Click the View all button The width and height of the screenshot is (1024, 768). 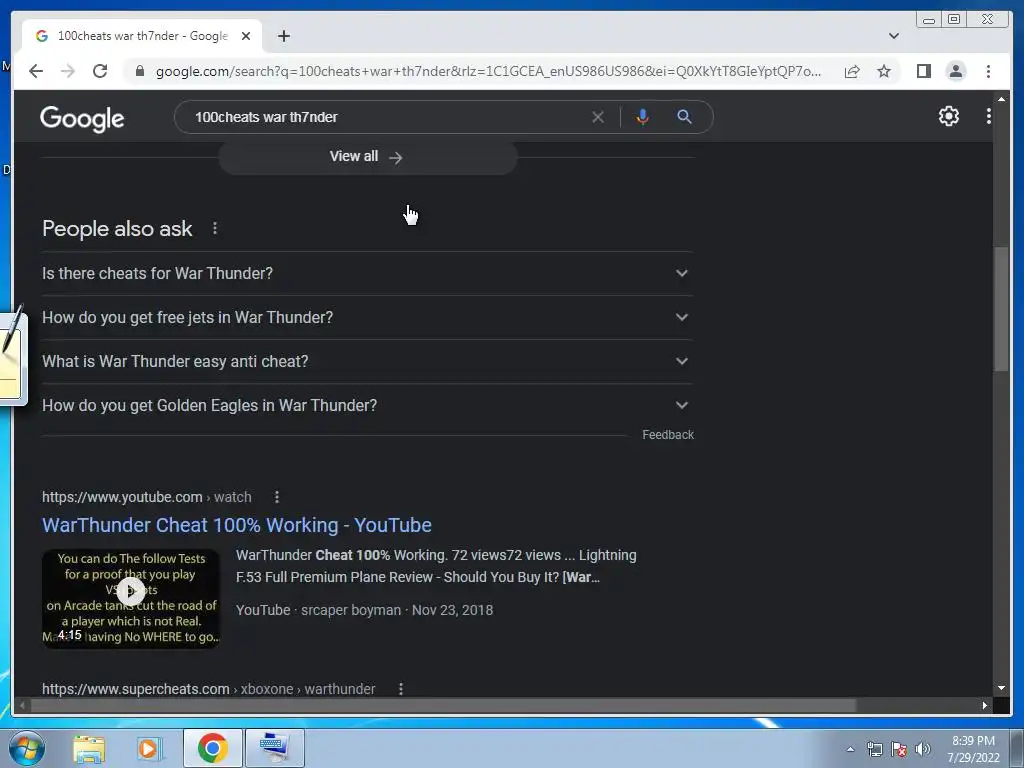click(367, 157)
